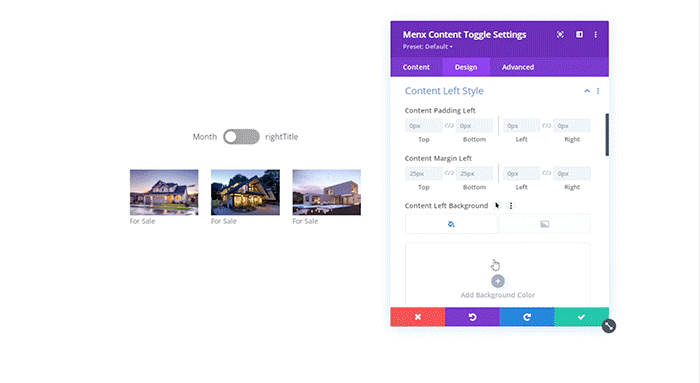Click the split-view snap icon in header
The image size is (700, 383).
579,34
